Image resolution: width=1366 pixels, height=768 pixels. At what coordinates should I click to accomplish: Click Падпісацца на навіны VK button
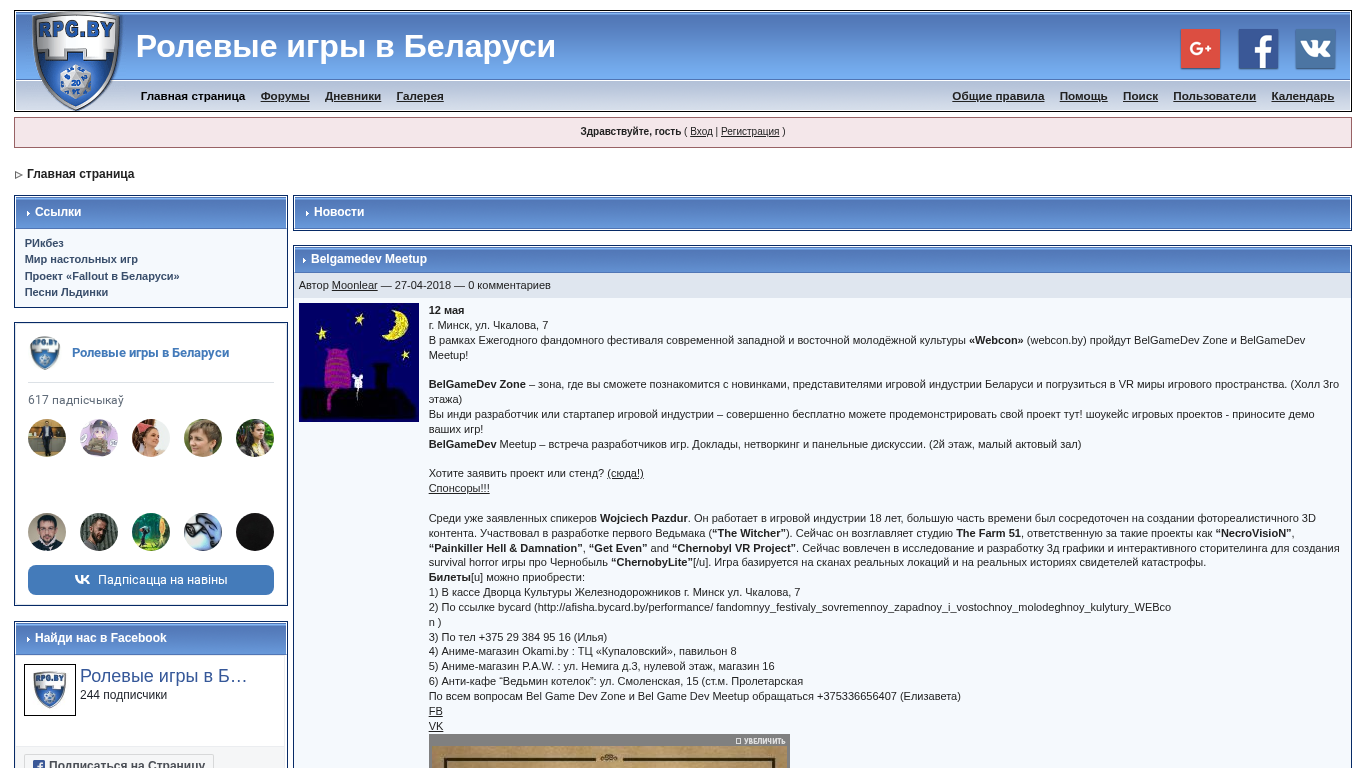point(151,580)
